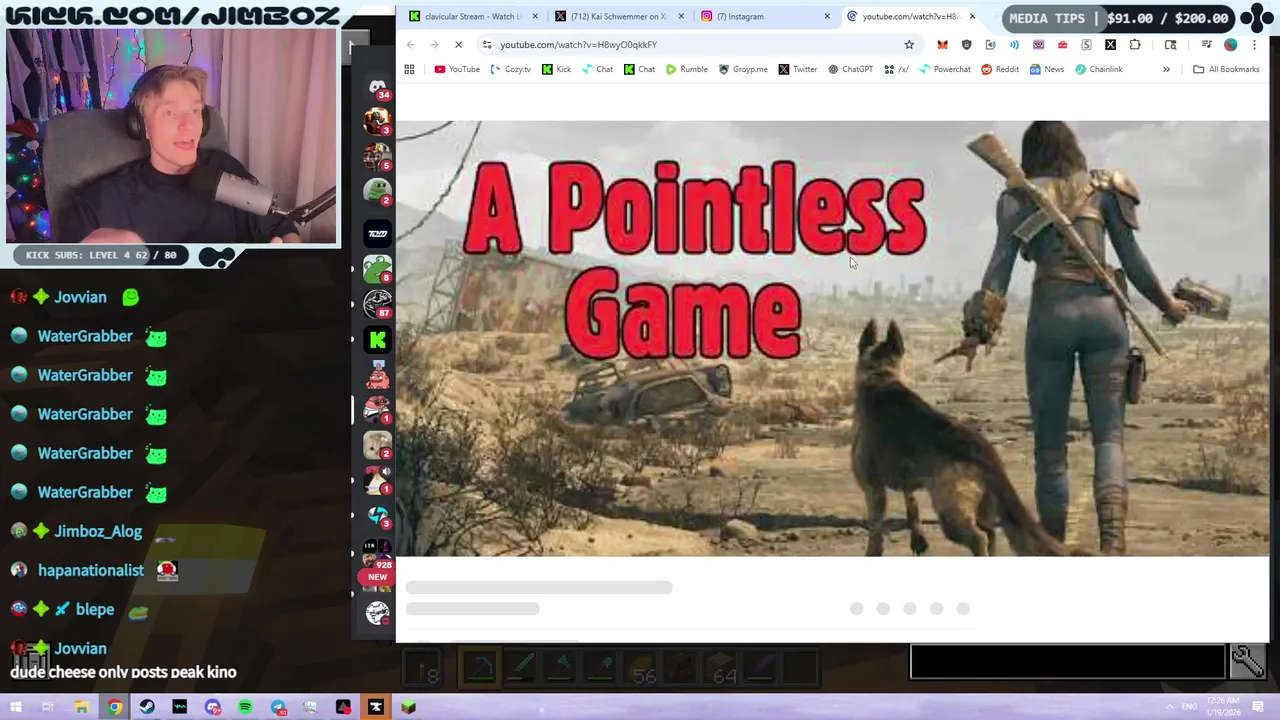
Task: Open the ChatGPT bookmark
Action: (851, 69)
